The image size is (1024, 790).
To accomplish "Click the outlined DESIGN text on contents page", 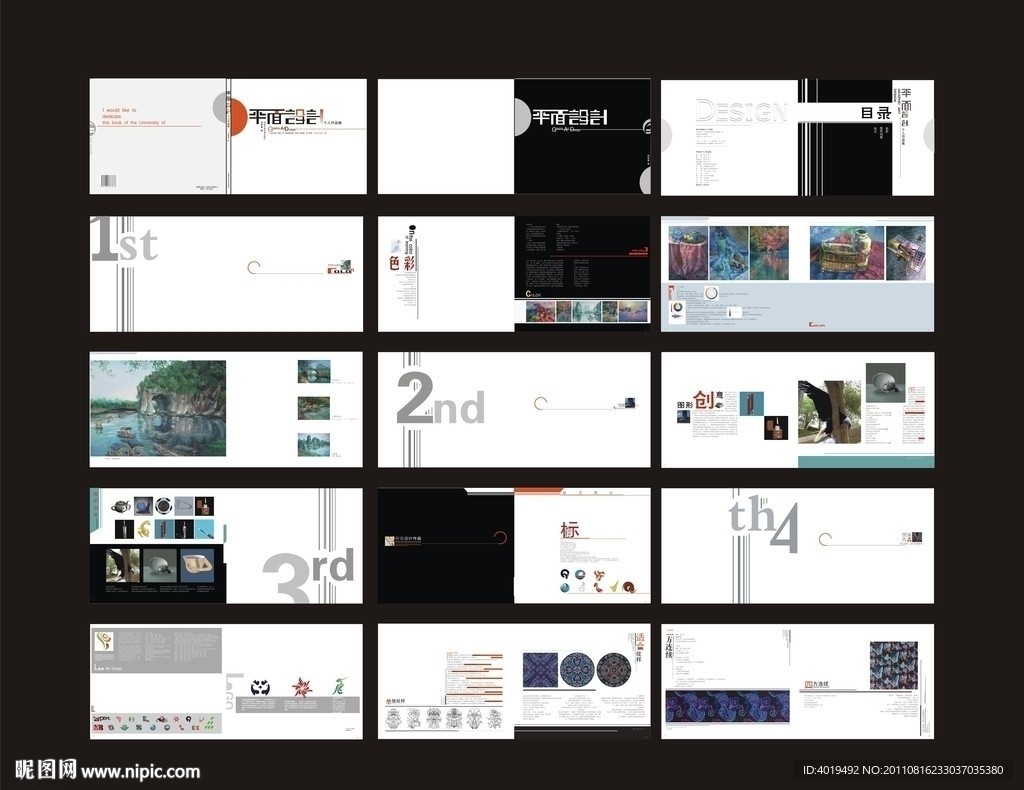I will tap(734, 110).
